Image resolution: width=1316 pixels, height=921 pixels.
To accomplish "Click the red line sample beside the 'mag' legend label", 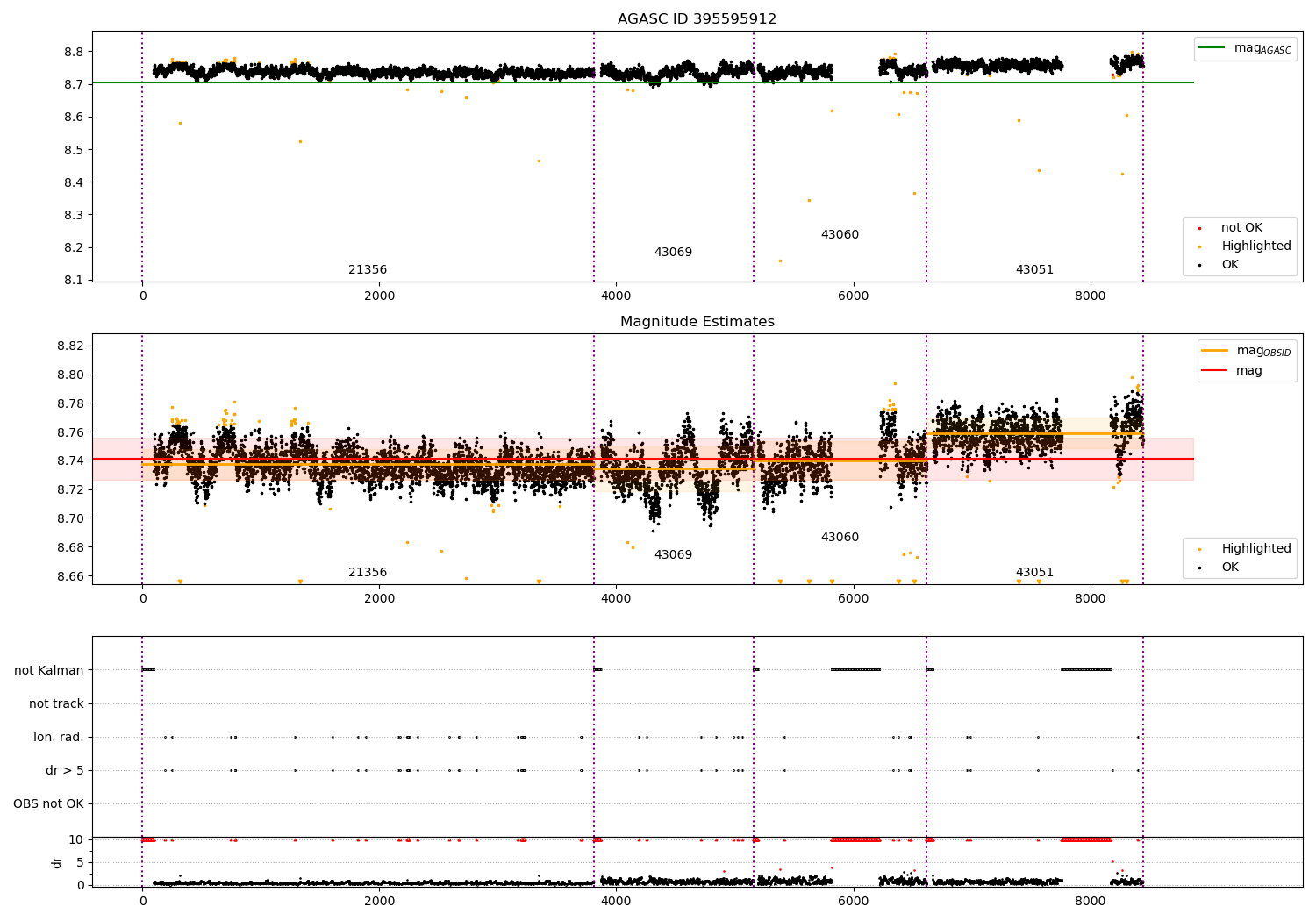I will [x=1215, y=371].
